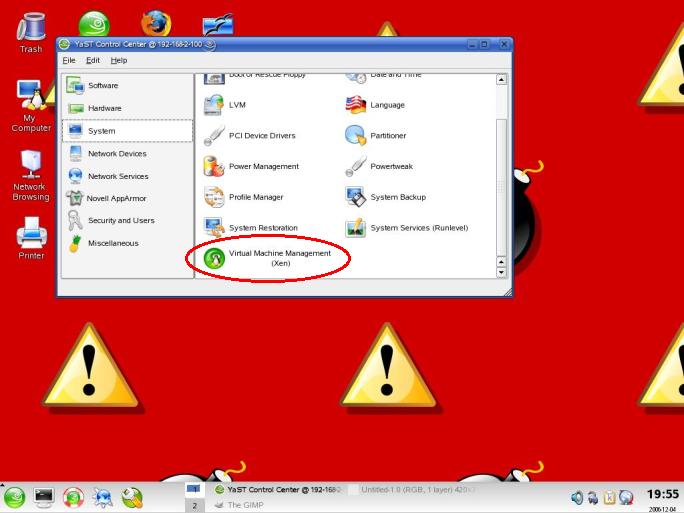Open System Services (Runlevel) module
684x513 pixels.
(x=407, y=228)
